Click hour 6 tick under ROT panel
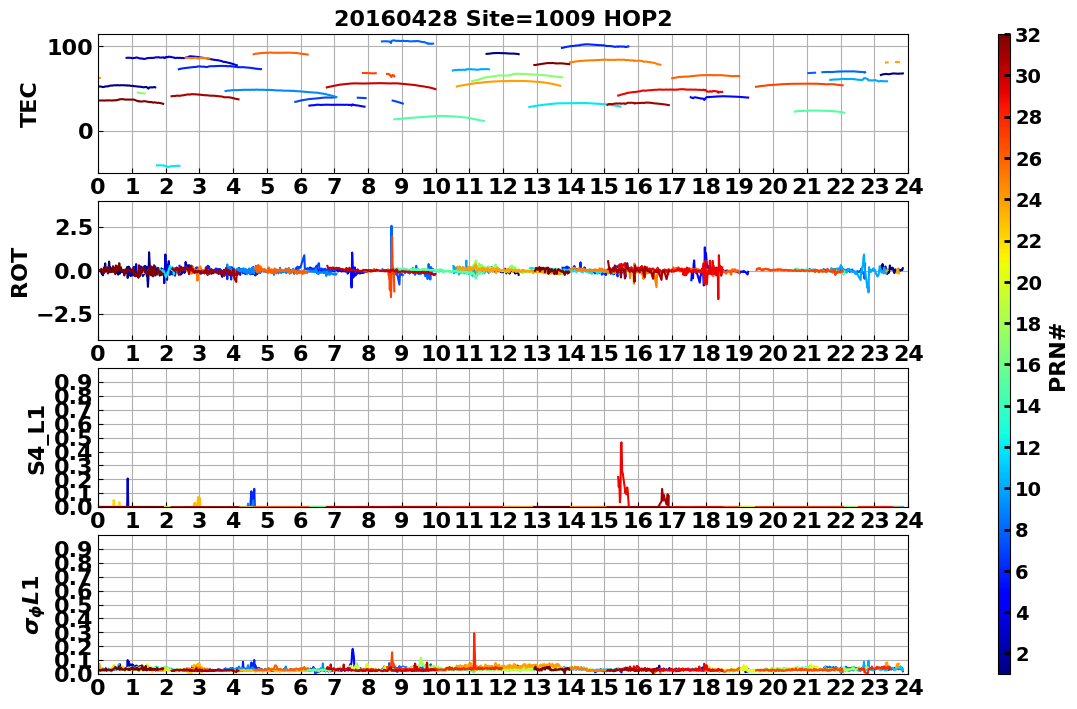Image resolution: width=1077 pixels, height=709 pixels. pos(300,354)
